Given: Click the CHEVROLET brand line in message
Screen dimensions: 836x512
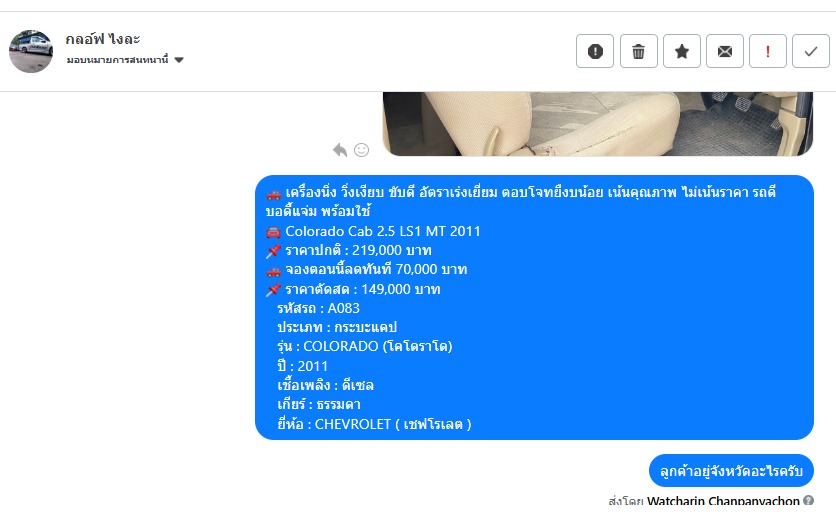Looking at the screenshot, I should [374, 424].
